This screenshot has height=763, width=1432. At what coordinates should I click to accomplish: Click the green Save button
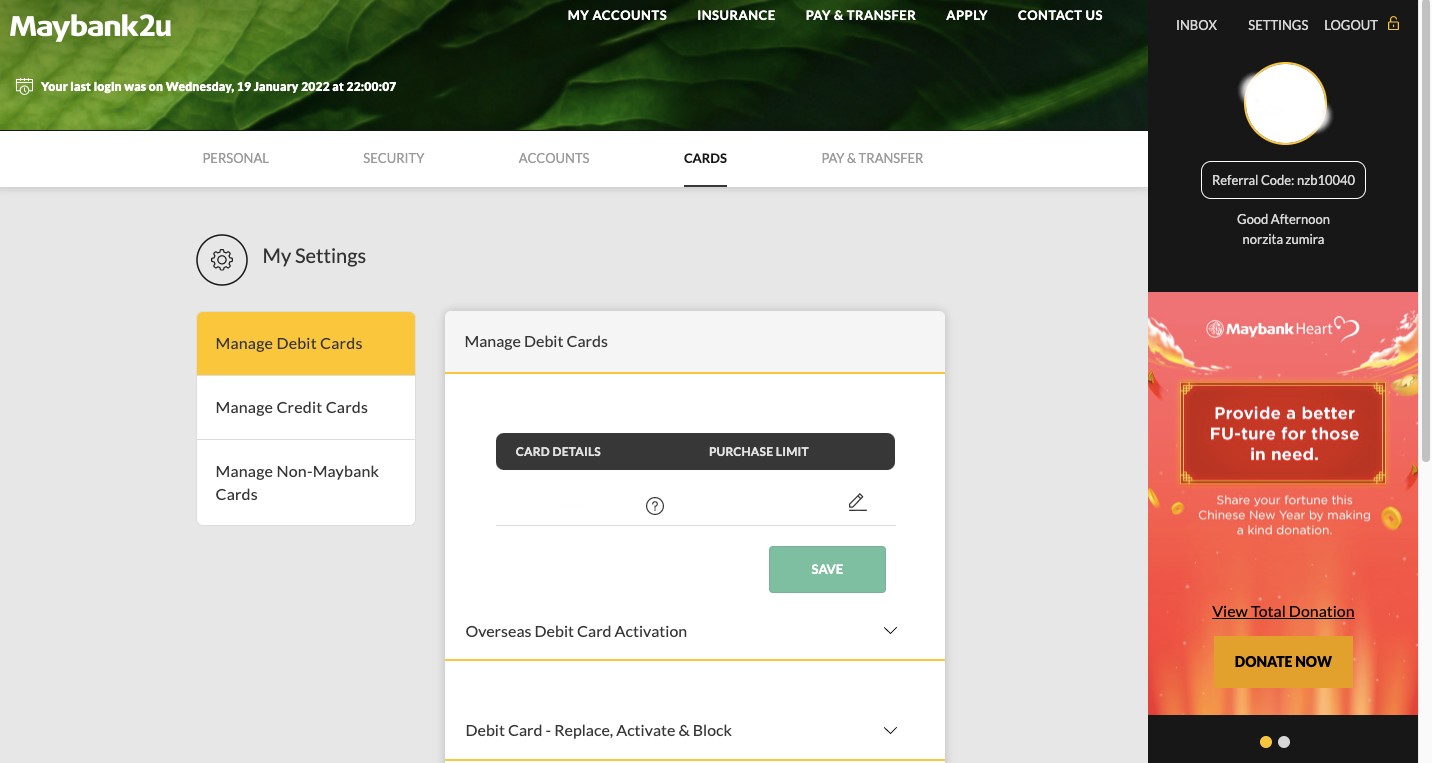point(827,569)
